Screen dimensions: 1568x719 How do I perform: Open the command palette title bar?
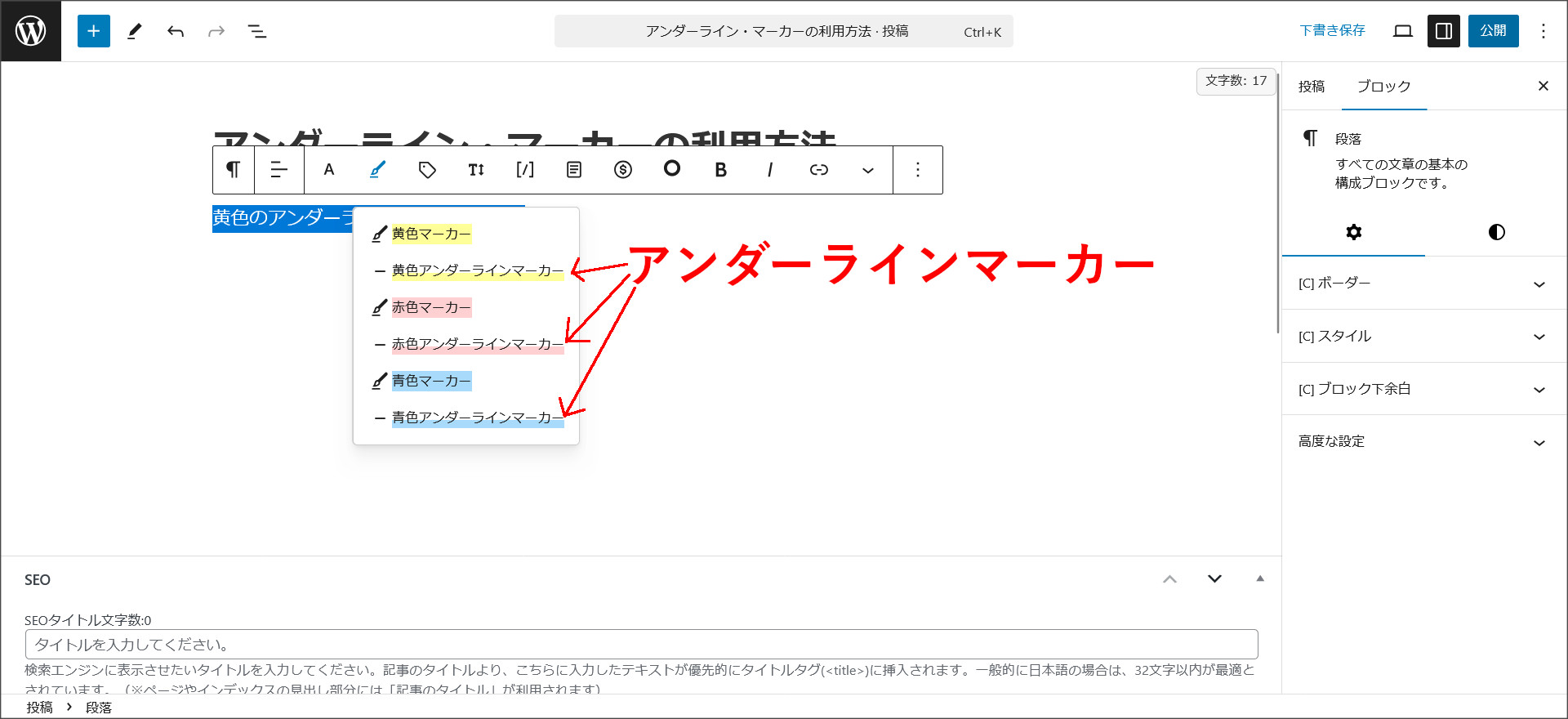click(784, 31)
